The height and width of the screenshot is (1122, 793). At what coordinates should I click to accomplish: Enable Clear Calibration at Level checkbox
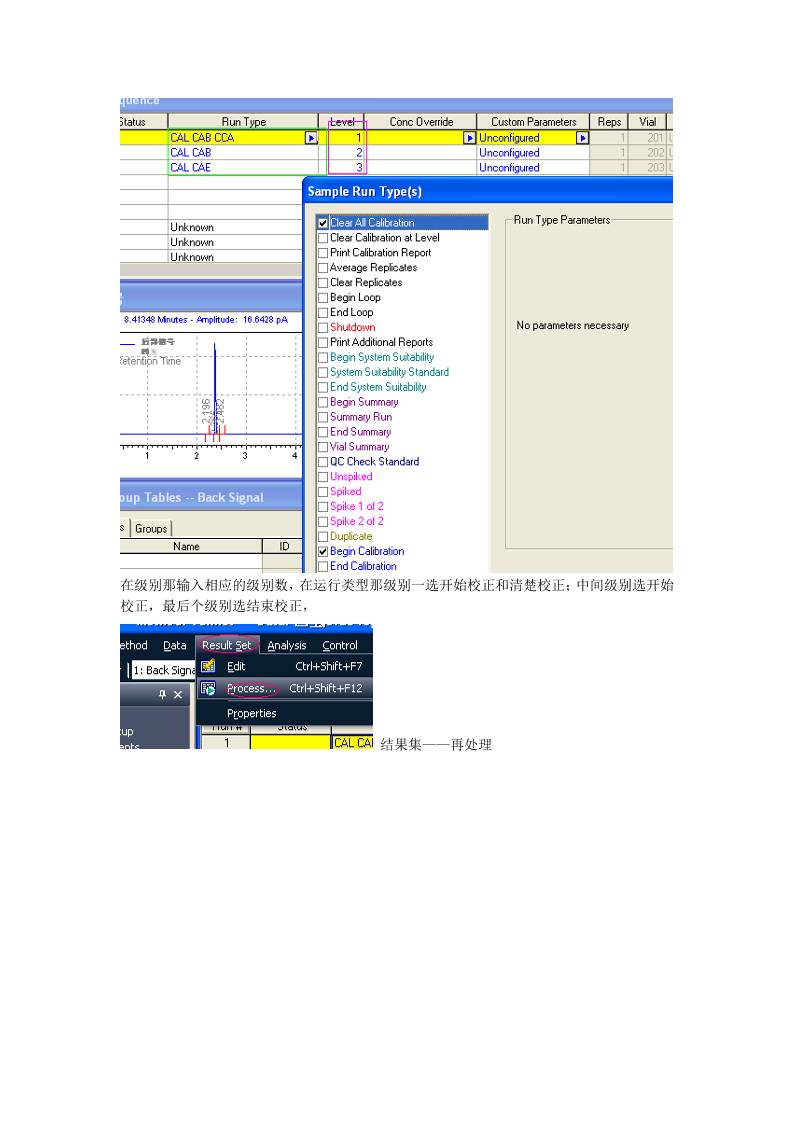coord(323,238)
